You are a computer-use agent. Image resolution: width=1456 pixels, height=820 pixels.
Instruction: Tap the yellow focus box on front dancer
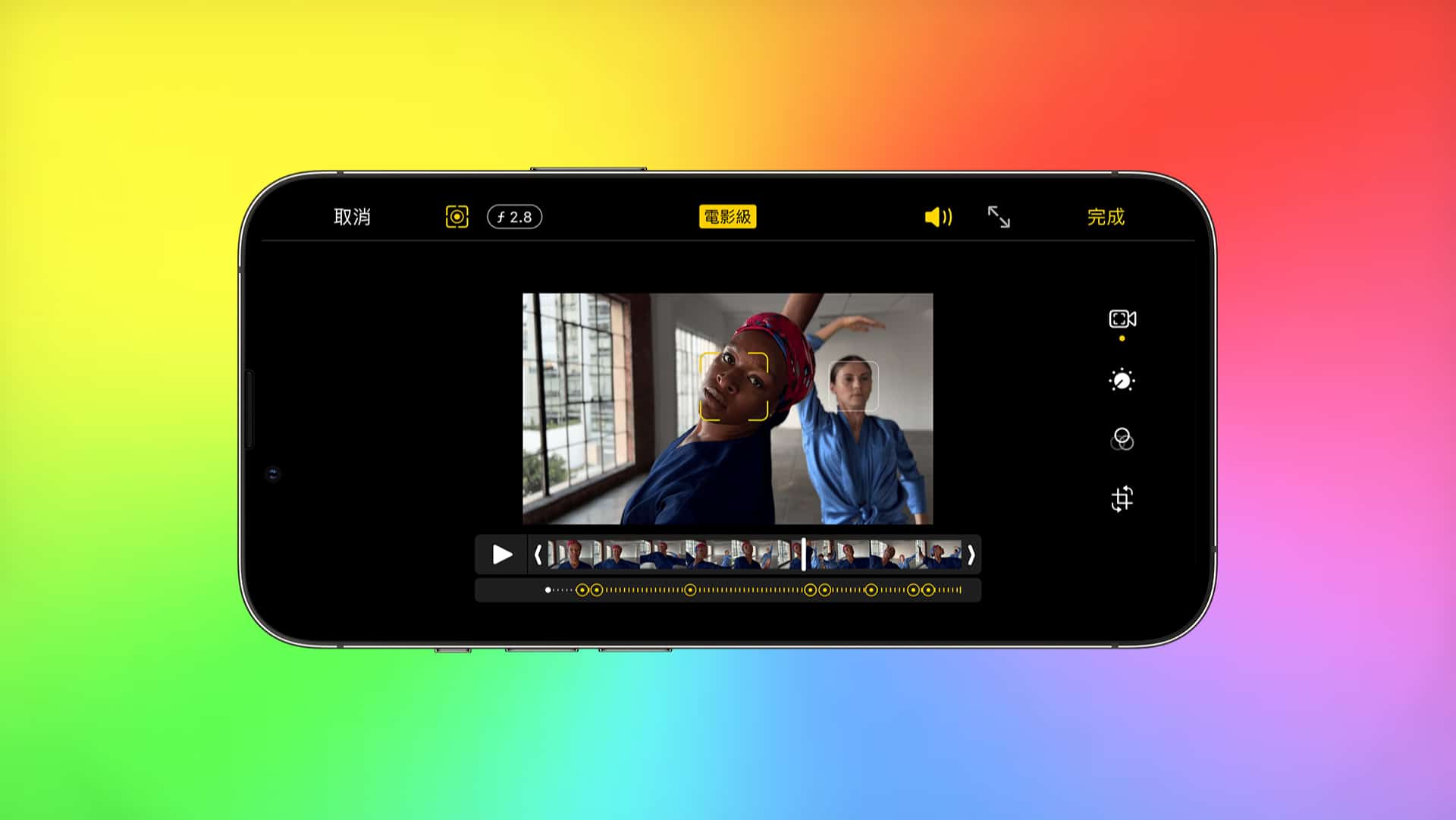(733, 387)
